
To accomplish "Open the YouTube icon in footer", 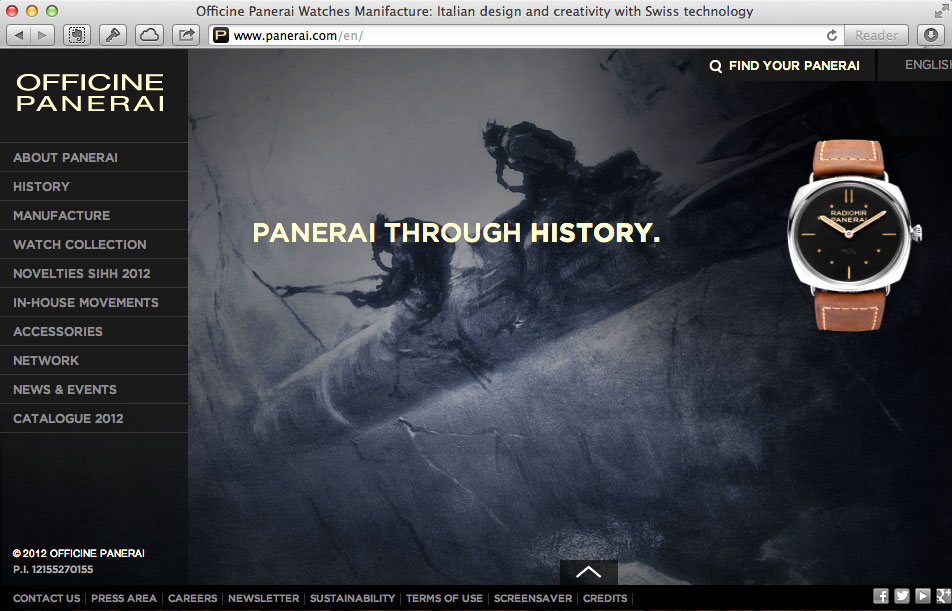I will 922,596.
